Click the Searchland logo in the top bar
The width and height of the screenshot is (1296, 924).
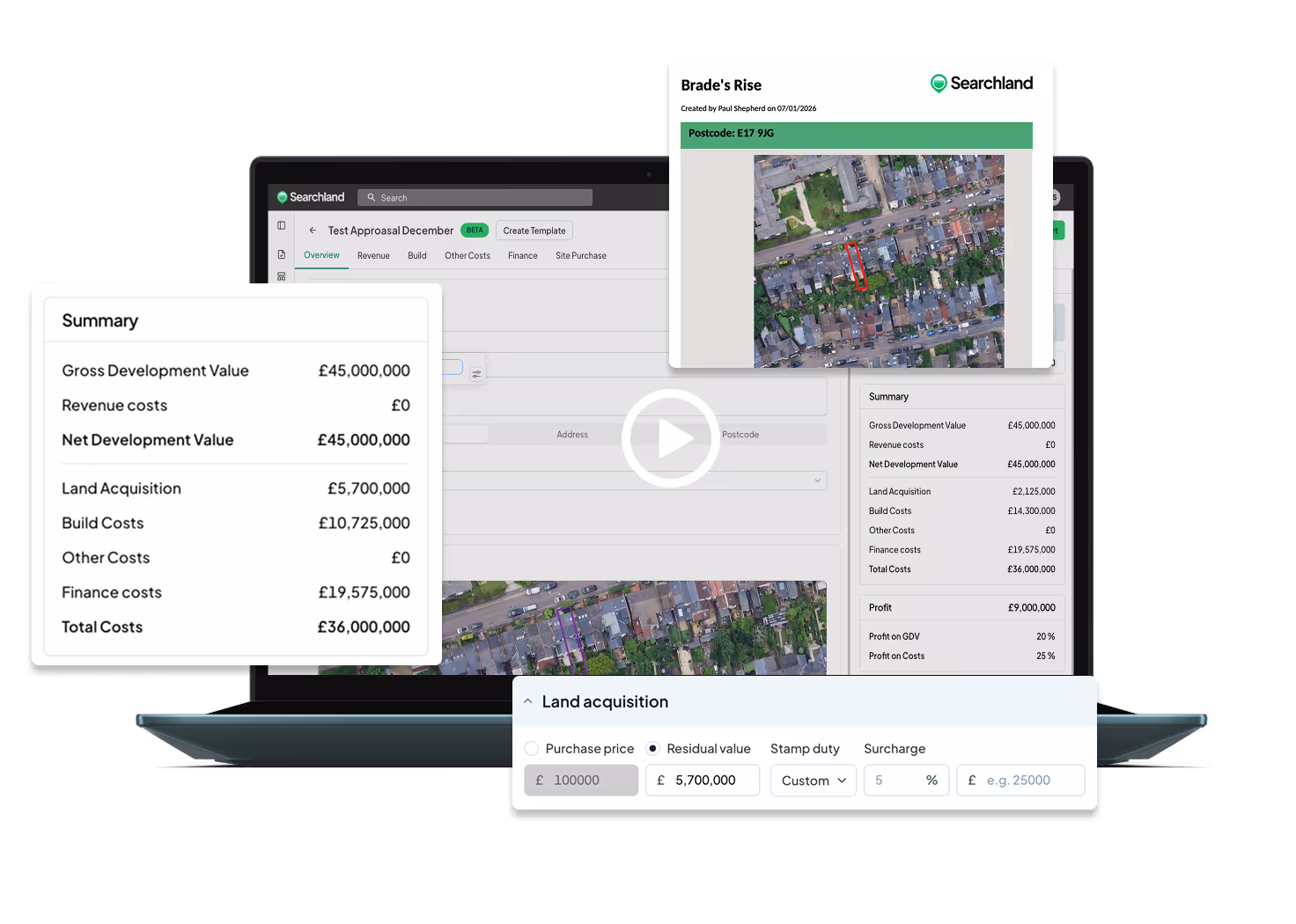point(310,197)
